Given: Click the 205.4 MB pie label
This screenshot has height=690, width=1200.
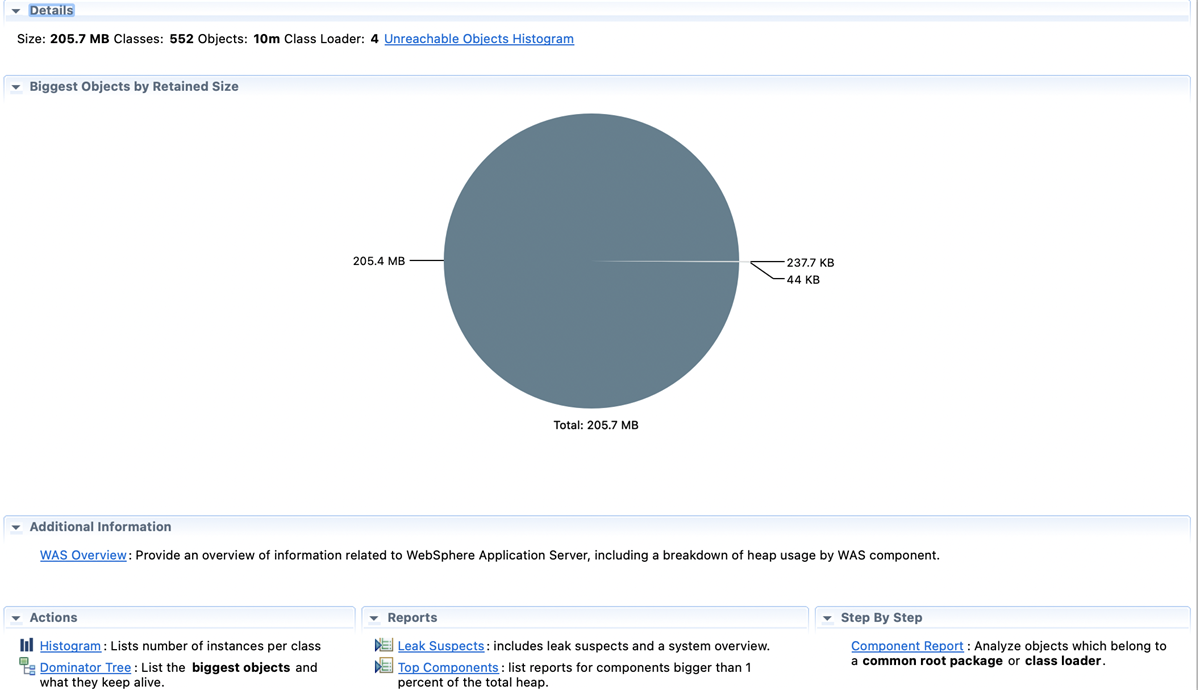Looking at the screenshot, I should click(379, 261).
